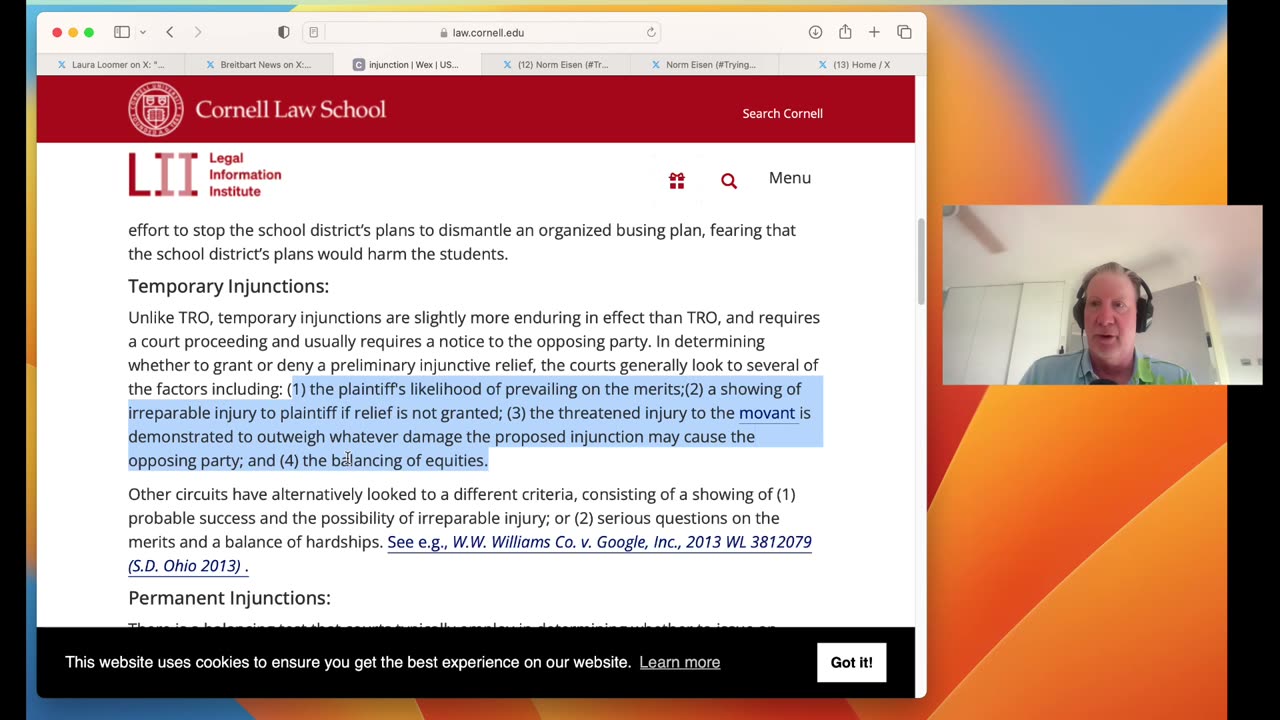This screenshot has width=1280, height=720.
Task: Toggle the Safari sidebar icon
Action: point(122,32)
